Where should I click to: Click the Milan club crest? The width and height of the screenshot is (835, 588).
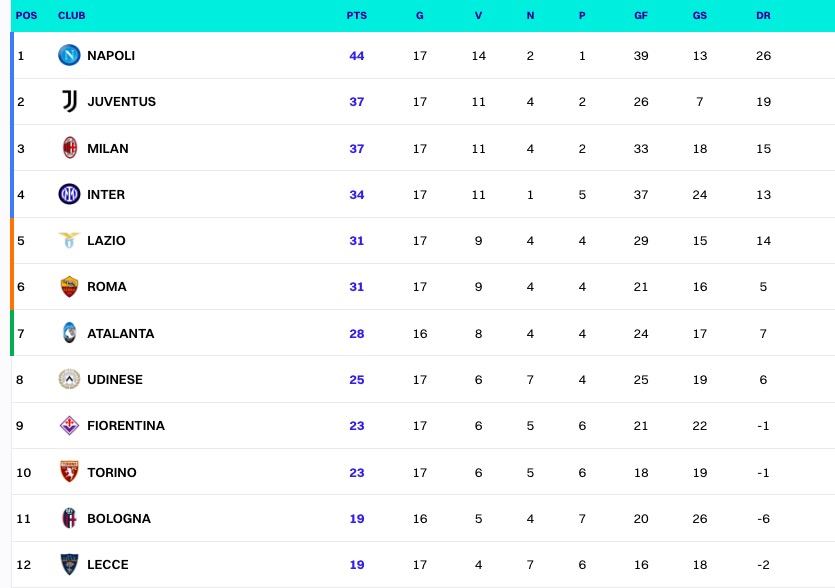[x=69, y=148]
